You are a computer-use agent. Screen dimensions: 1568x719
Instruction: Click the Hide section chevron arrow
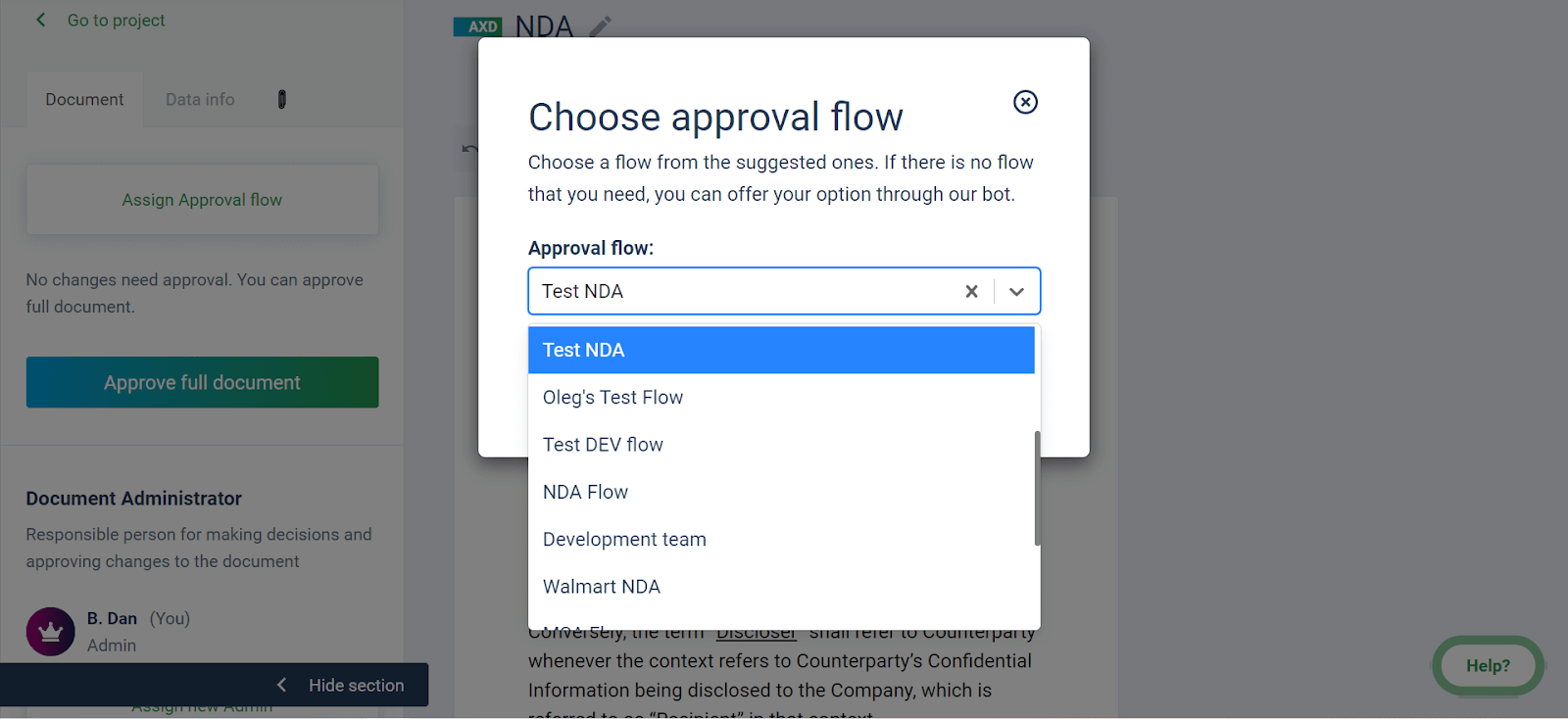tap(281, 685)
